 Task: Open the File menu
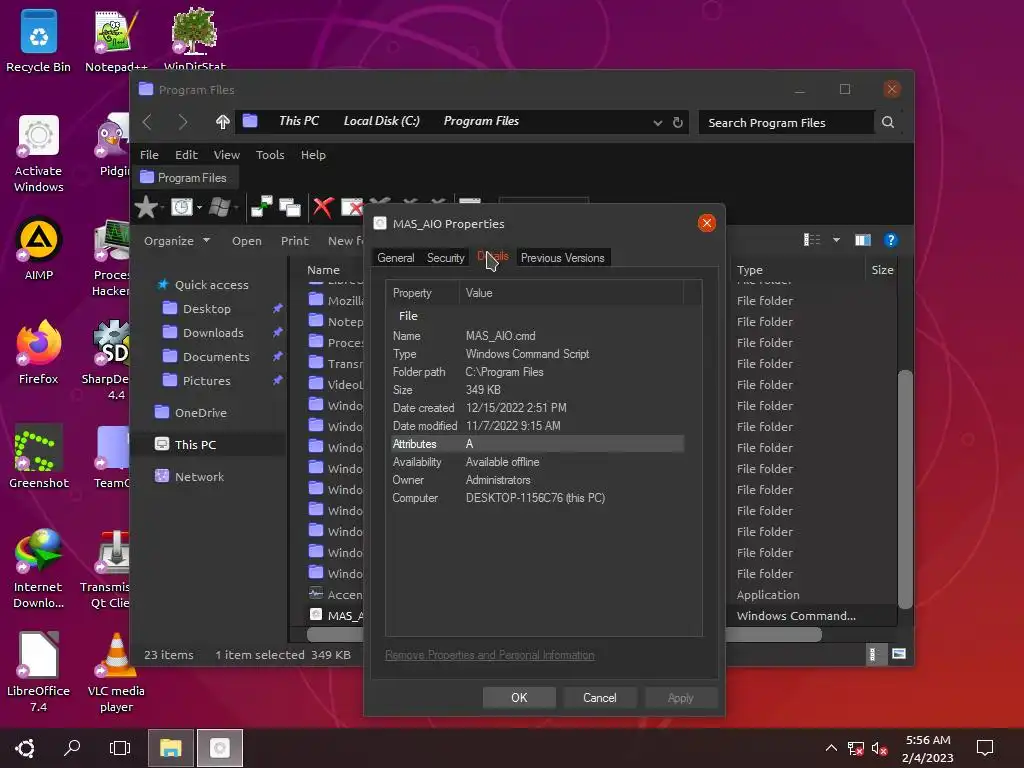[149, 155]
